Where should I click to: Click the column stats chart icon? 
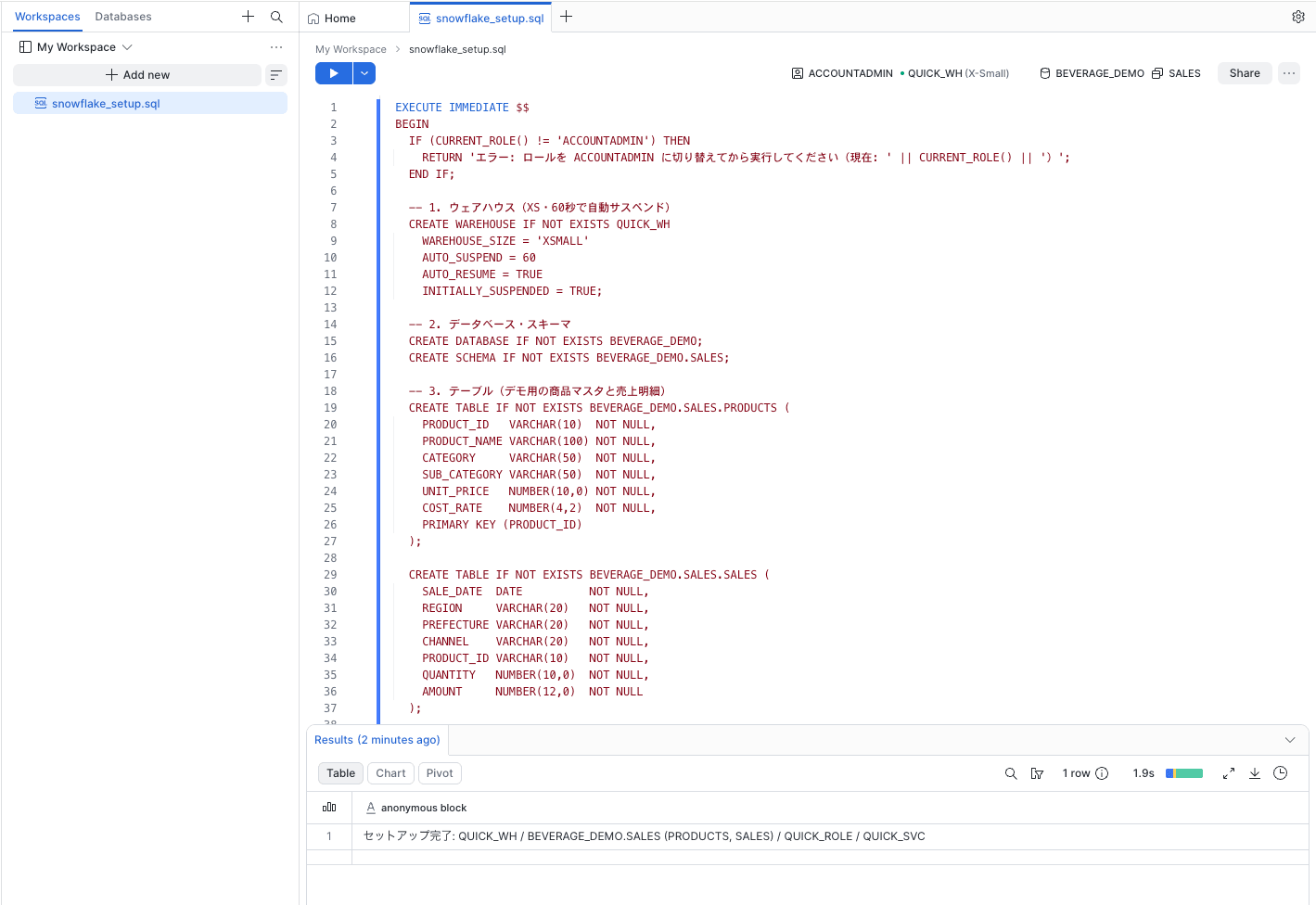pyautogui.click(x=329, y=808)
